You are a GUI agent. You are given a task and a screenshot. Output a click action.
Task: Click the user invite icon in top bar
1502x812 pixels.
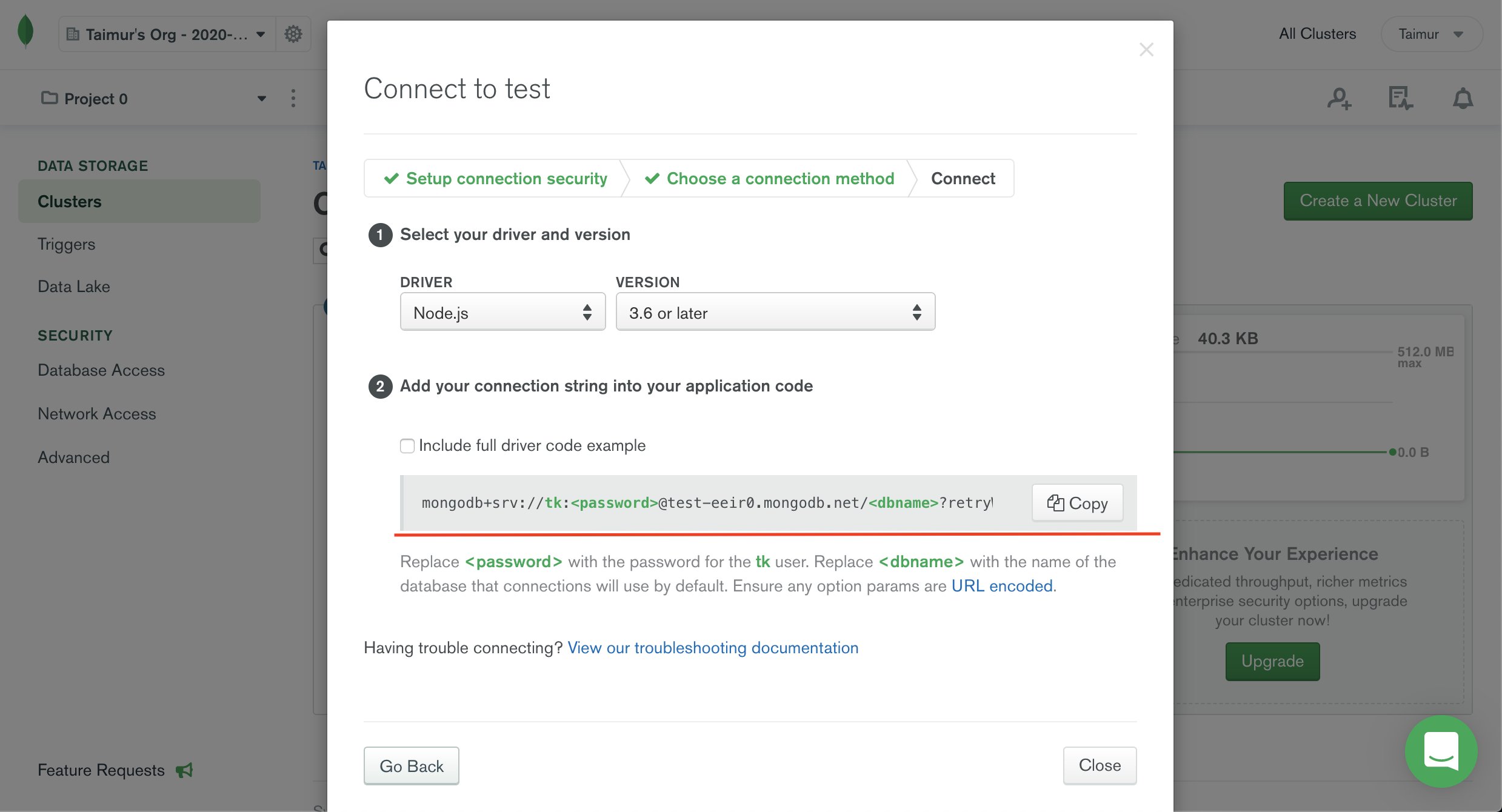tap(1340, 98)
